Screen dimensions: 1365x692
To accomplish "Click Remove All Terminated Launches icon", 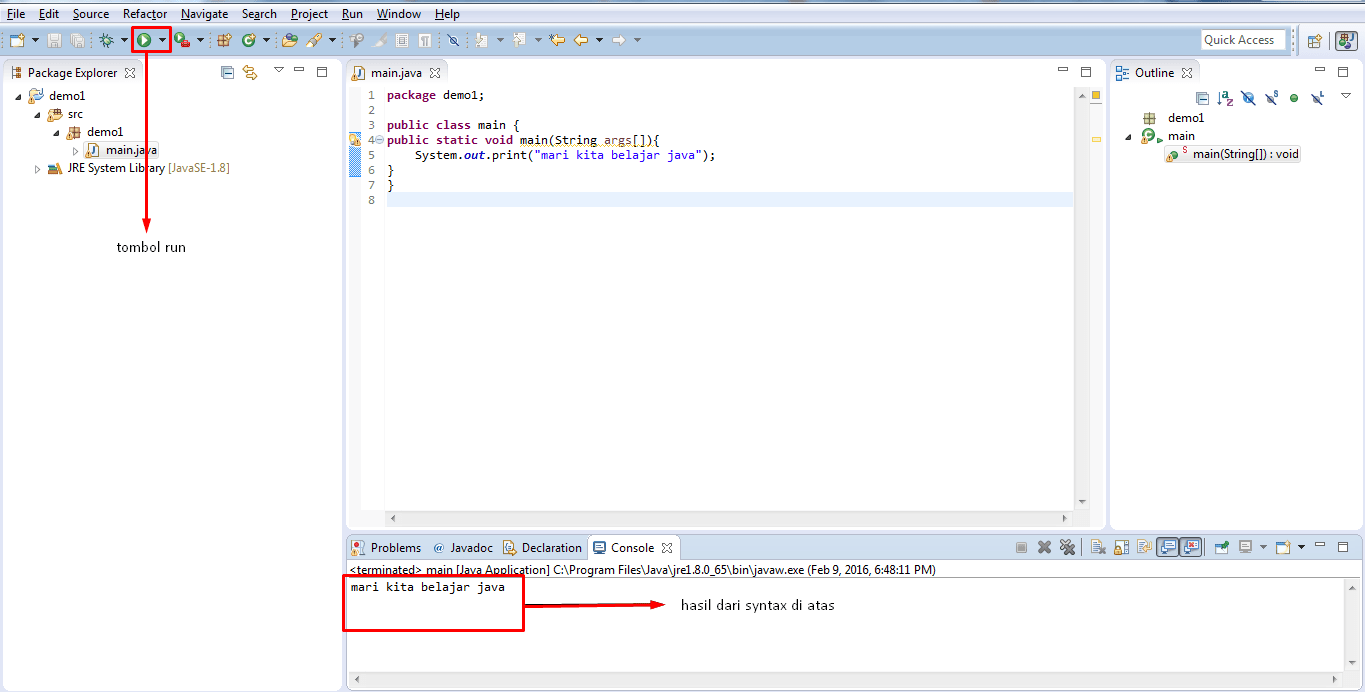I will point(1067,547).
